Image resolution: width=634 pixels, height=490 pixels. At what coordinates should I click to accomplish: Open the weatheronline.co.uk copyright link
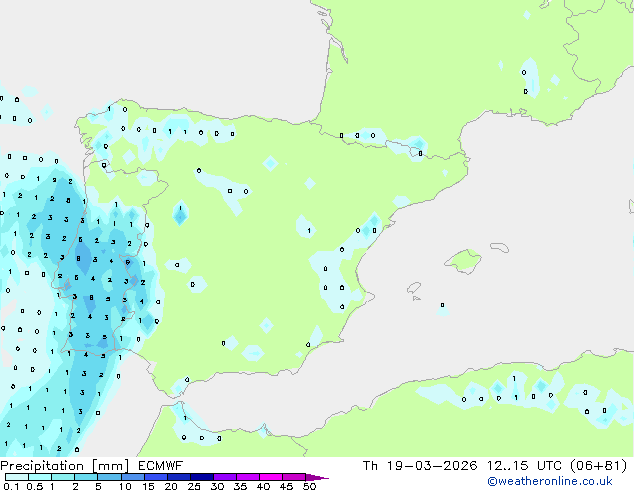point(549,481)
